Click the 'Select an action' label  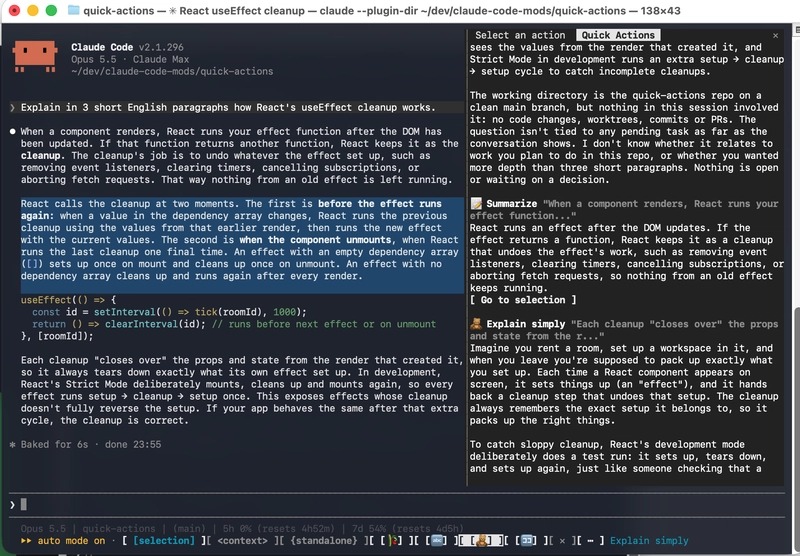pos(520,35)
